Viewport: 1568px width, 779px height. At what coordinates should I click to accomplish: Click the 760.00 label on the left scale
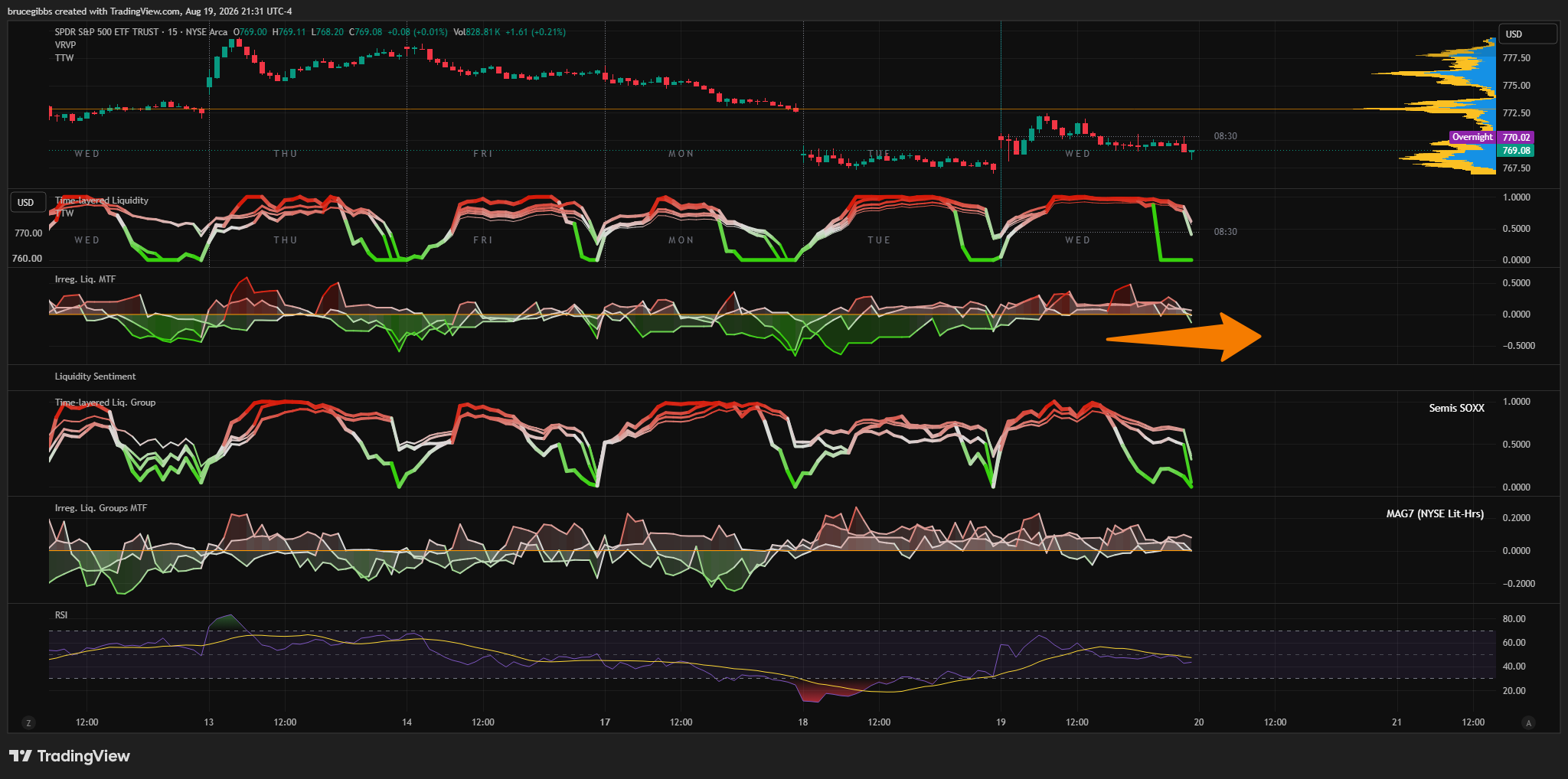[x=28, y=259]
